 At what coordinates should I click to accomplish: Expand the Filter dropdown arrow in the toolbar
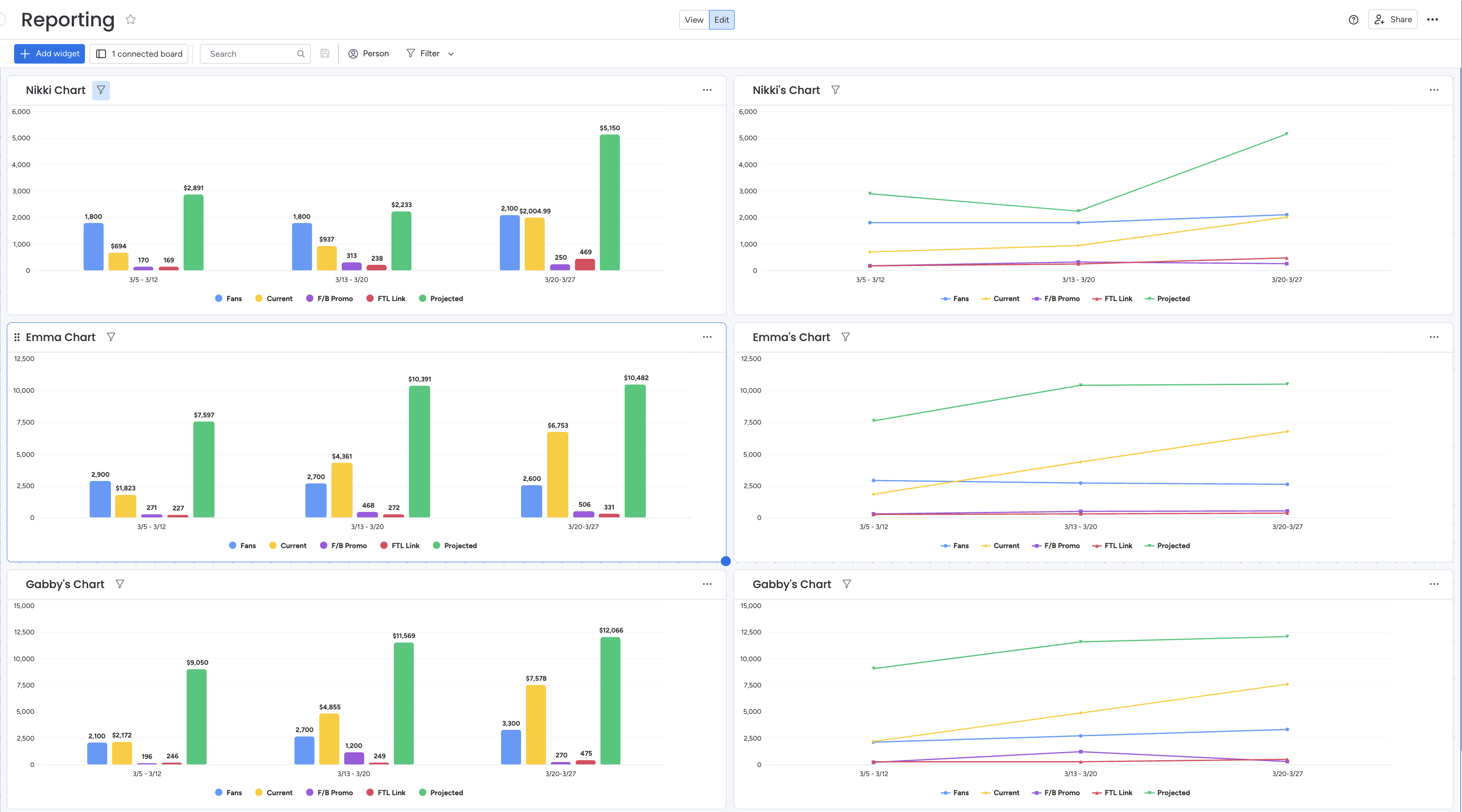tap(451, 54)
